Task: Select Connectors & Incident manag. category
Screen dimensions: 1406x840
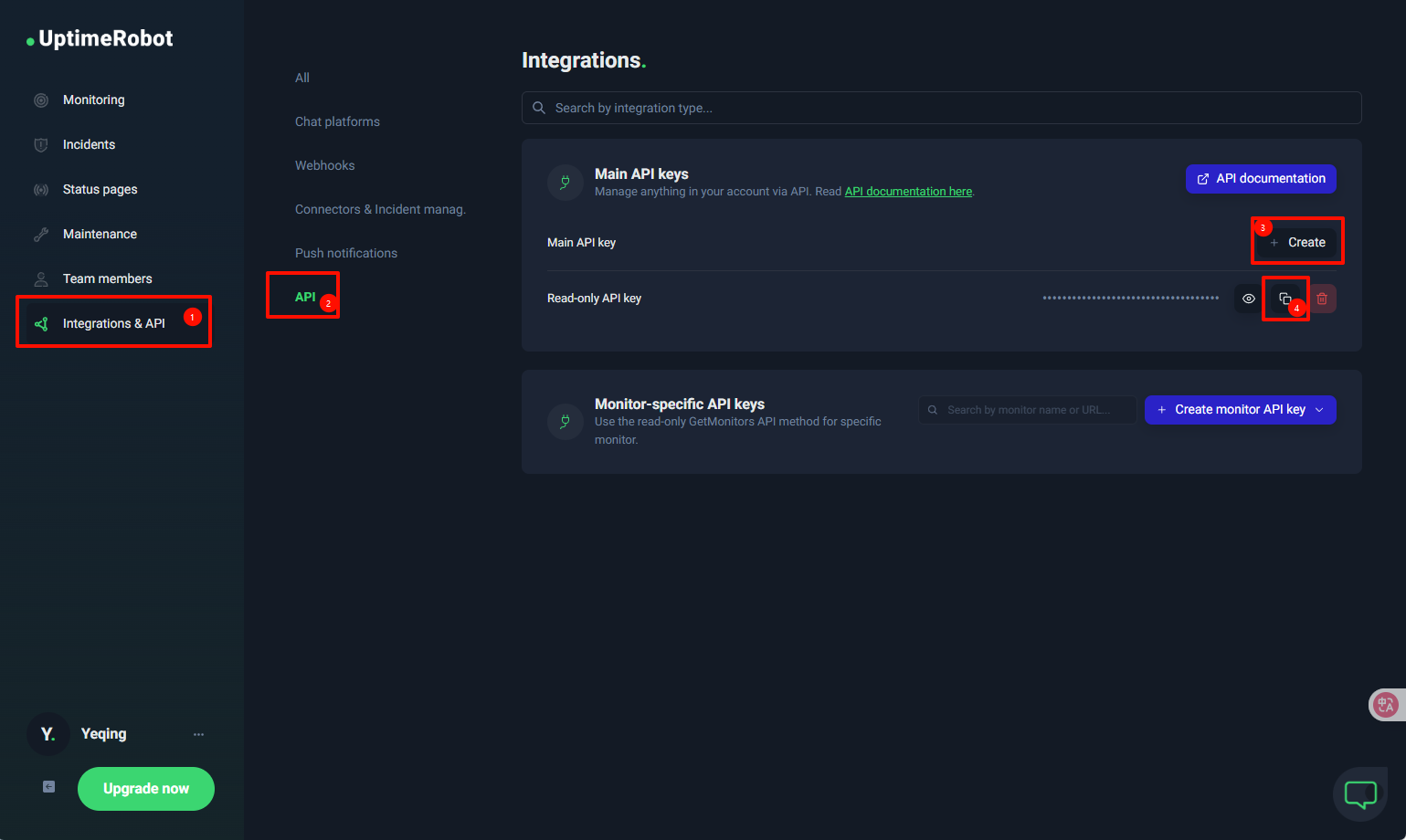Action: 380,210
